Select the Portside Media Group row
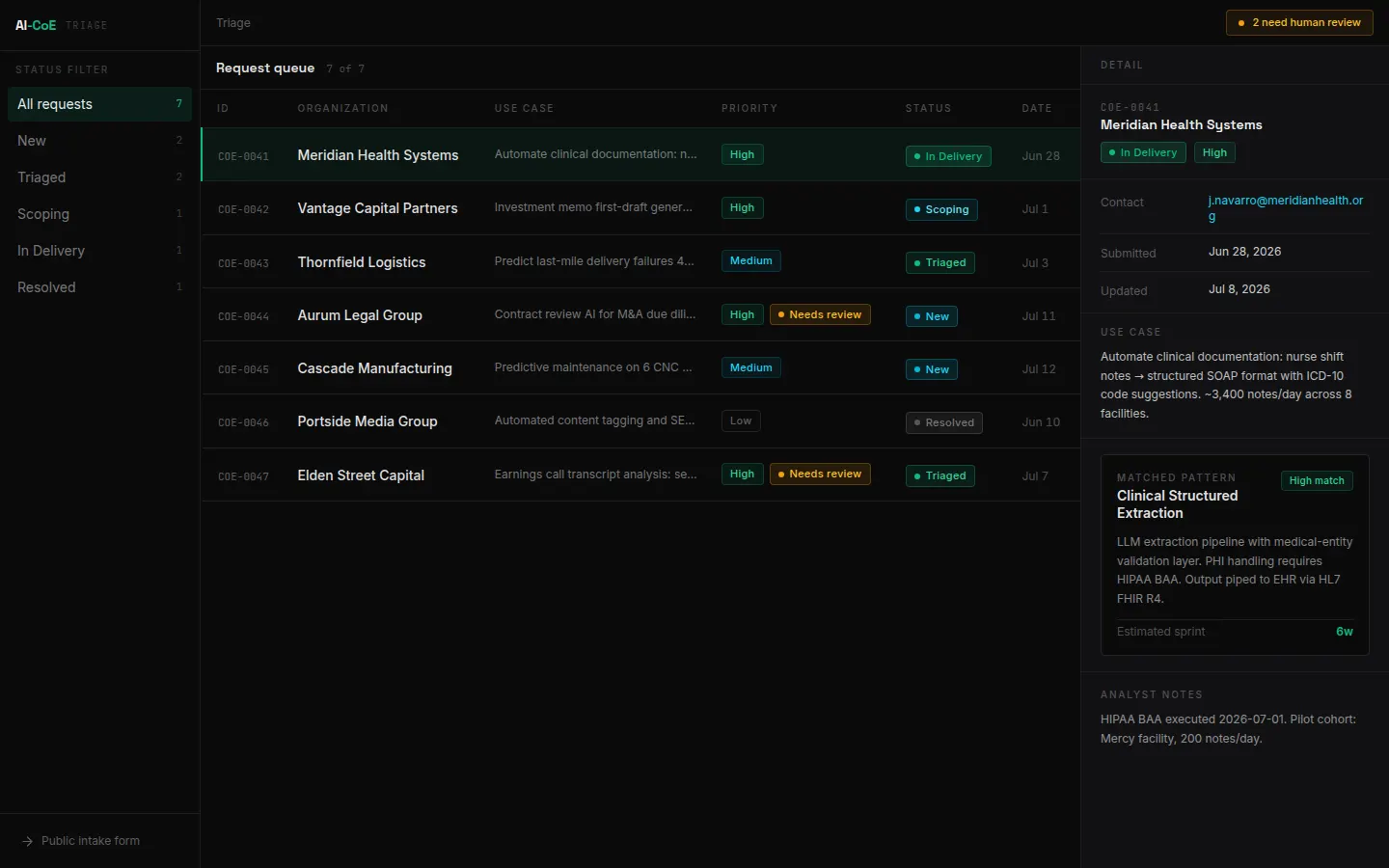 [x=640, y=421]
